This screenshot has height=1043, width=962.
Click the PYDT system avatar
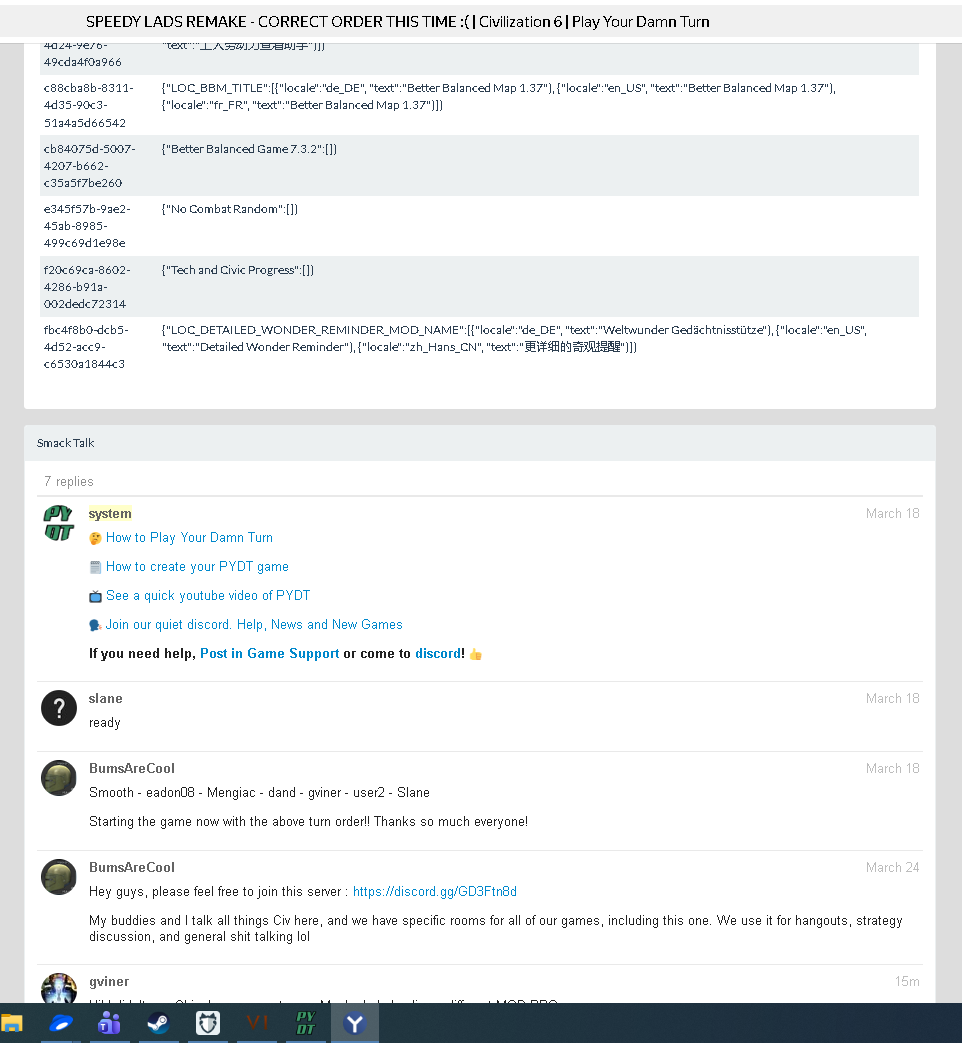(59, 523)
